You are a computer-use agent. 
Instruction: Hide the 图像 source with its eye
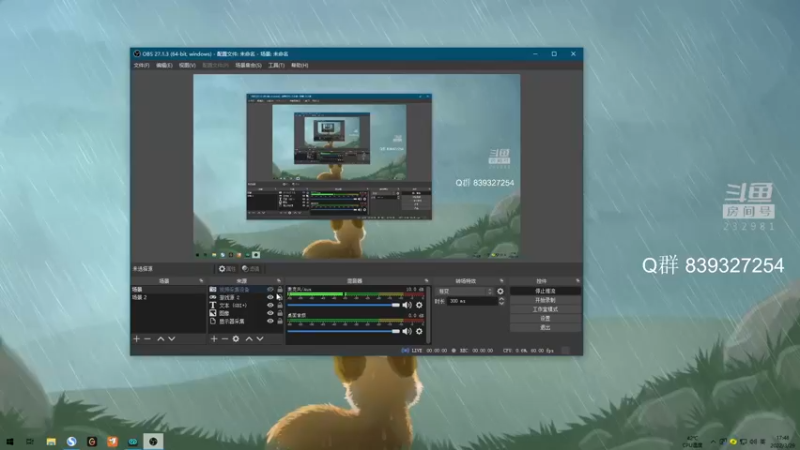coord(270,313)
